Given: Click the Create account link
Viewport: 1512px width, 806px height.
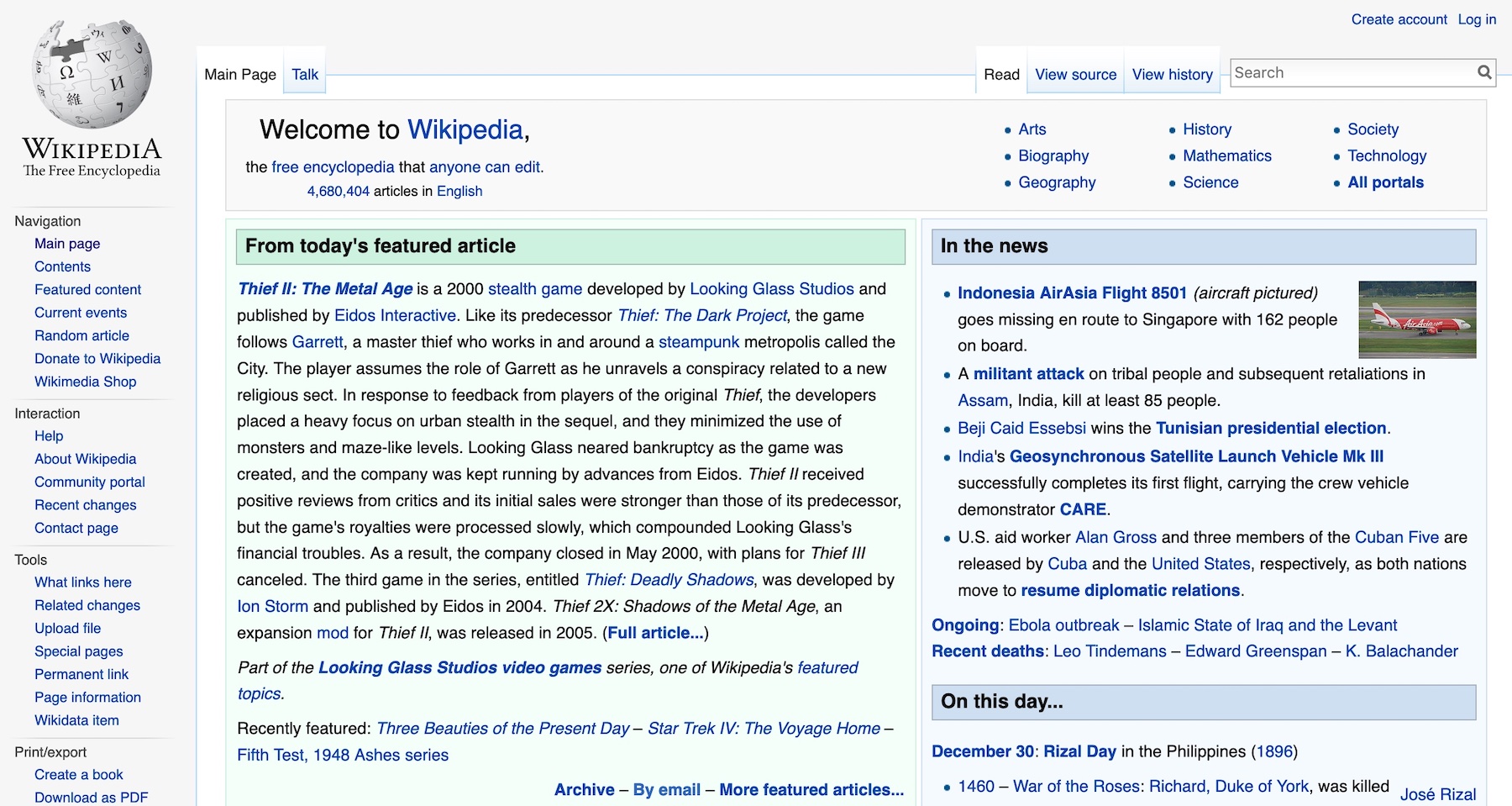Looking at the screenshot, I should tap(1399, 19).
